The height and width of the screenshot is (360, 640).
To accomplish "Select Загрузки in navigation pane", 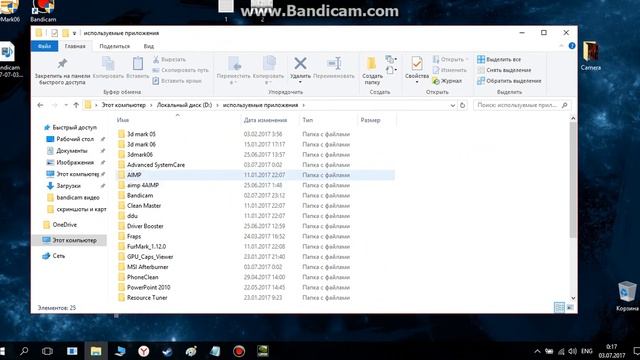I will point(69,186).
